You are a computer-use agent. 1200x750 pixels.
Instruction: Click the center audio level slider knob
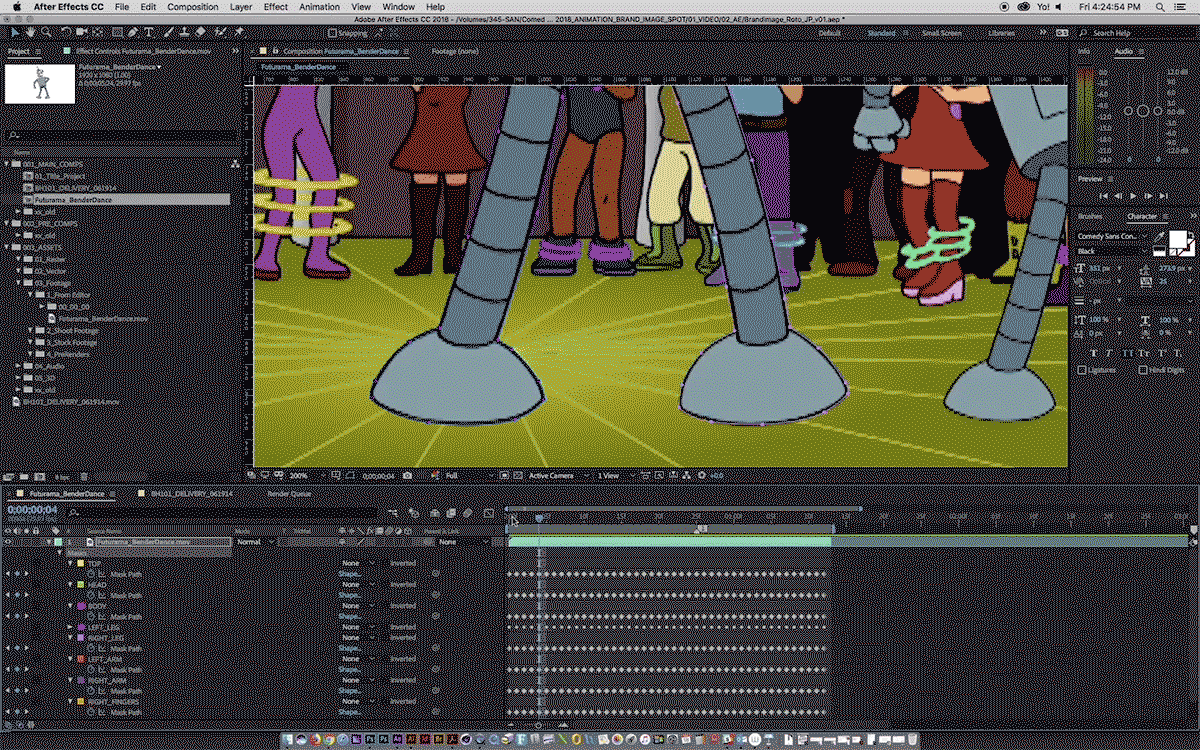point(1143,111)
